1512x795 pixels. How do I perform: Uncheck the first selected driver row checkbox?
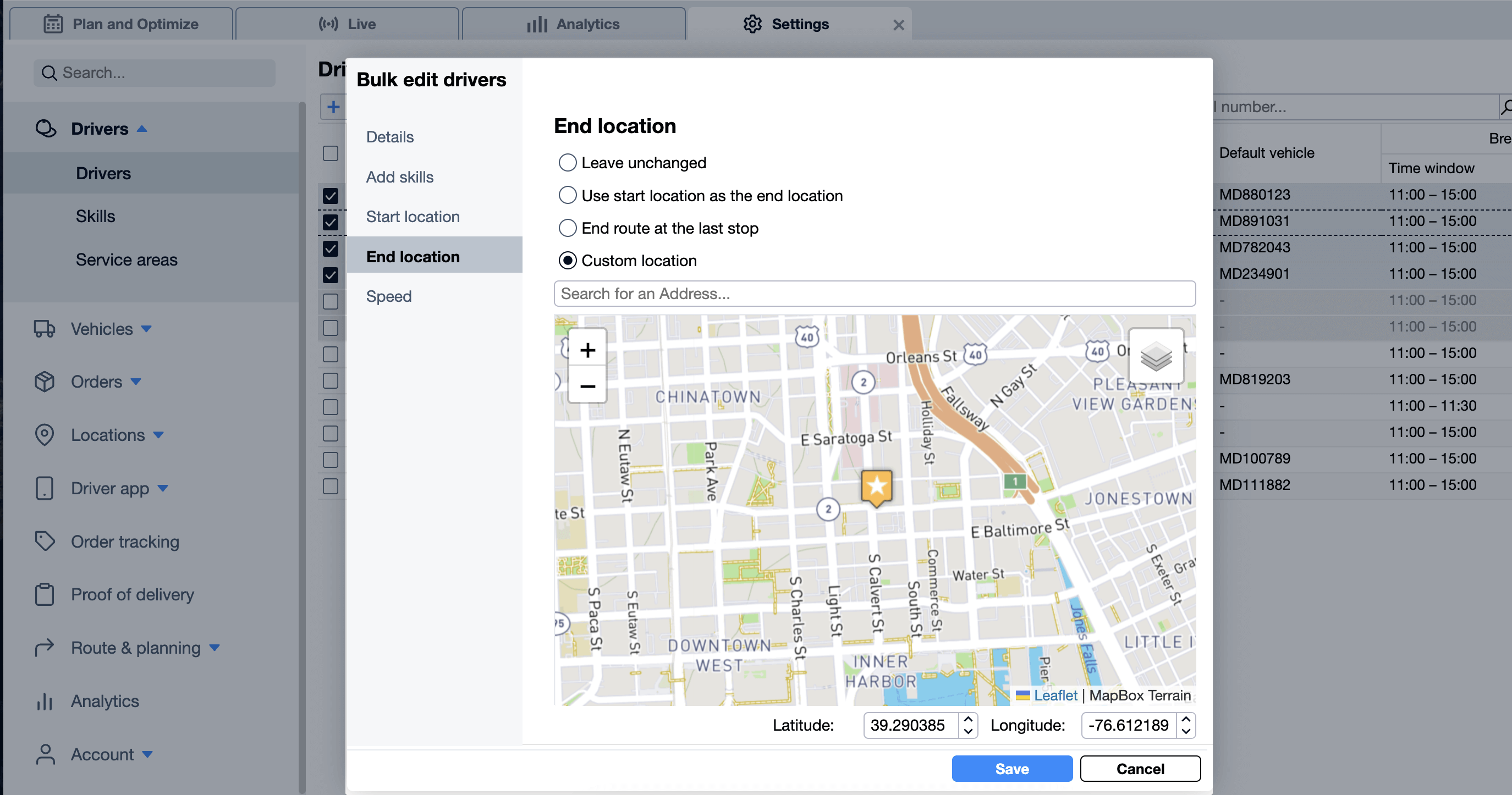[x=331, y=196]
